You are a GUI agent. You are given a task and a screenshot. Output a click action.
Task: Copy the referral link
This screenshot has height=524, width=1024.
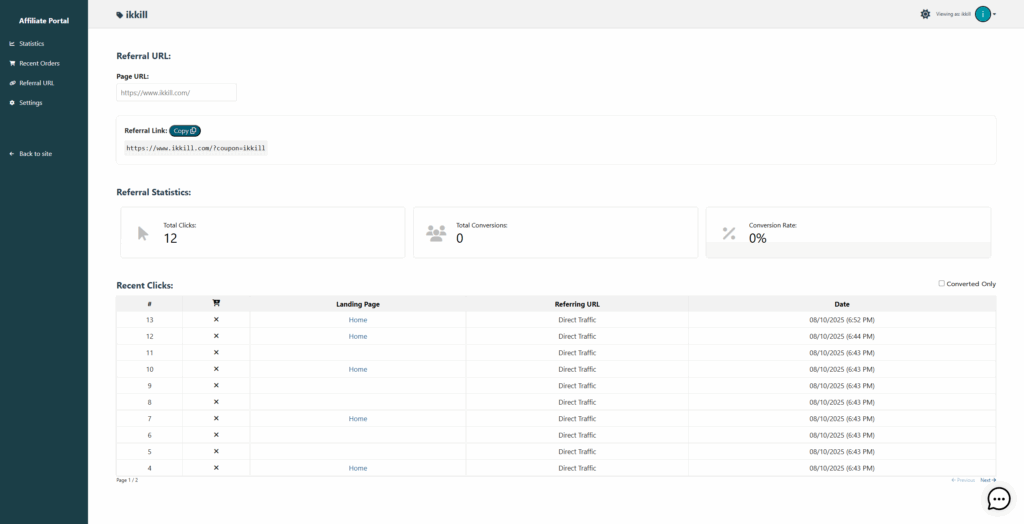coord(185,131)
